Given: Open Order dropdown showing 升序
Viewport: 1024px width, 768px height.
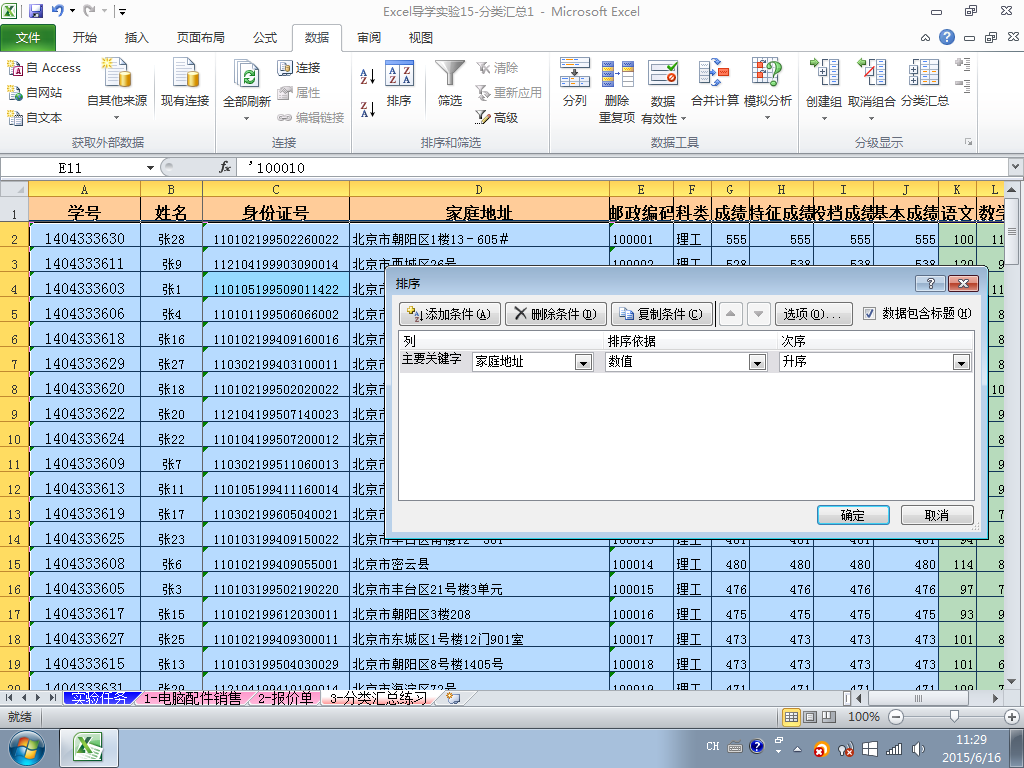Looking at the screenshot, I should [961, 362].
